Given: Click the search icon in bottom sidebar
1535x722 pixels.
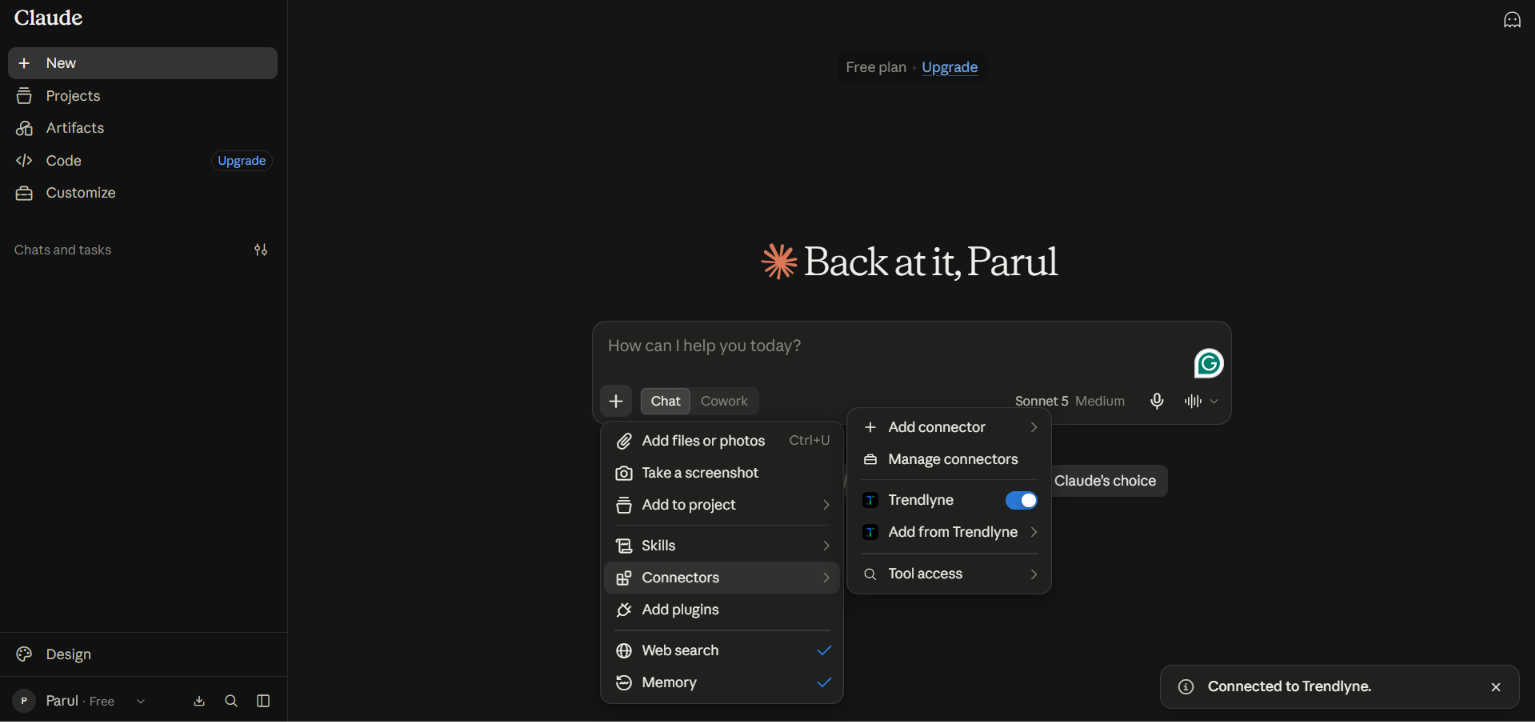Looking at the screenshot, I should click(231, 701).
